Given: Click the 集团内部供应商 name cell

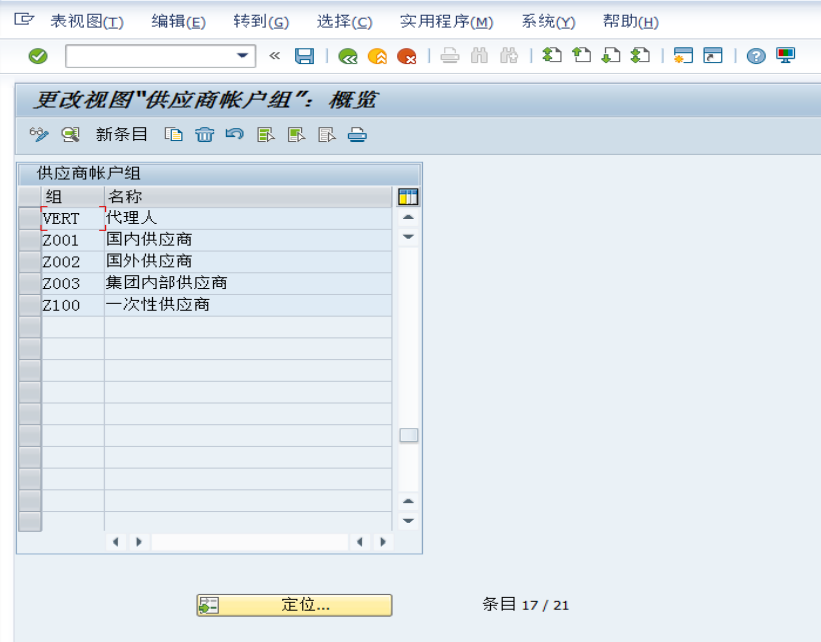Looking at the screenshot, I should tap(248, 283).
